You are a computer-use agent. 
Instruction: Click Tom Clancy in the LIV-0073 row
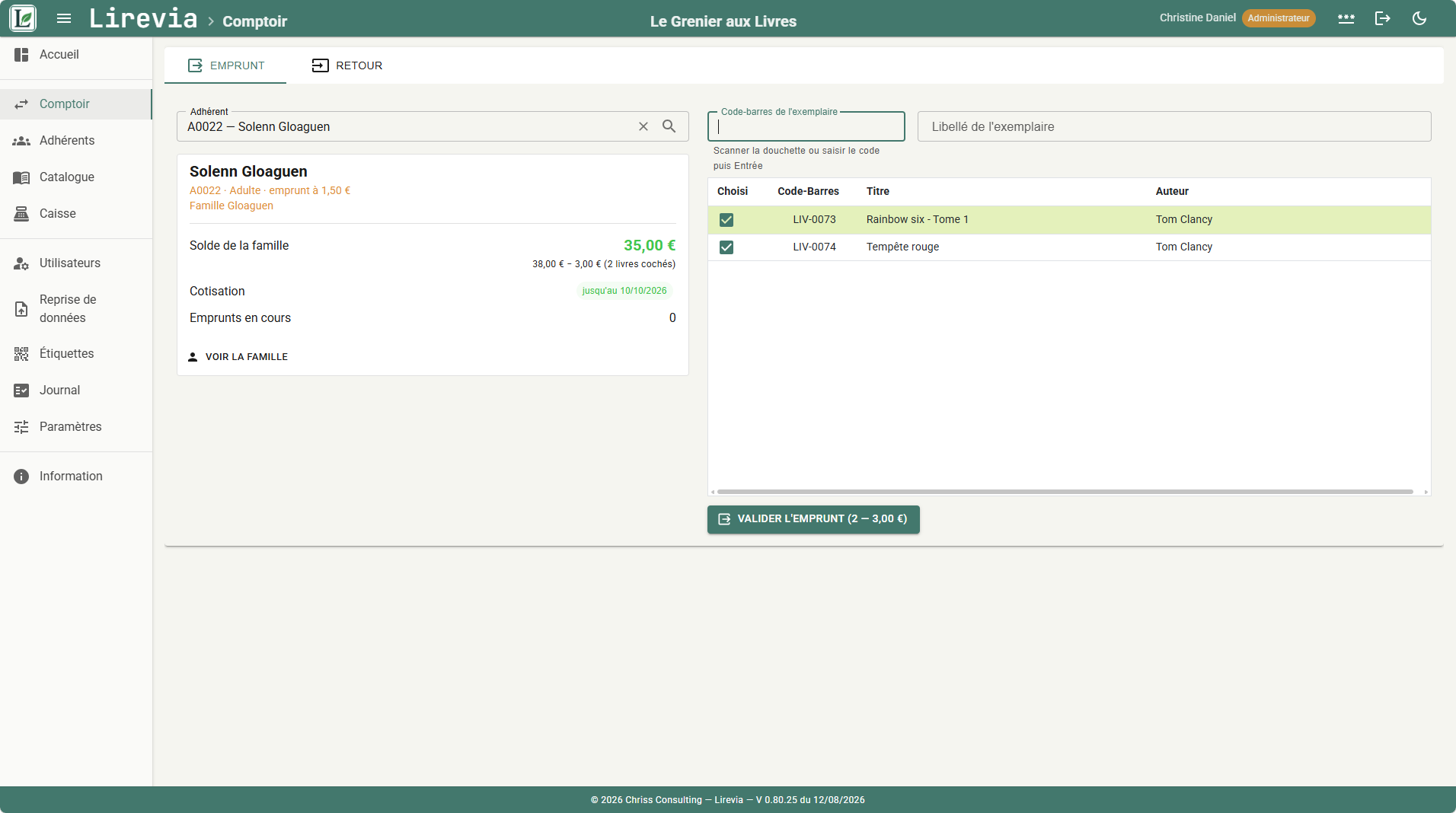[1184, 220]
